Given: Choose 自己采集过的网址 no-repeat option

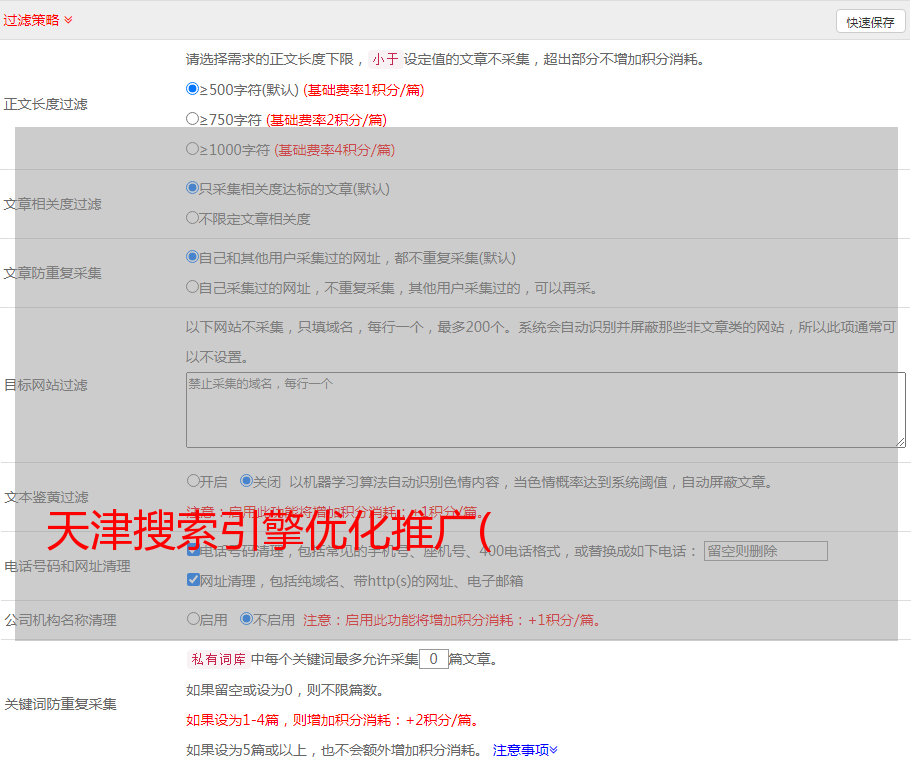Looking at the screenshot, I should tap(193, 287).
